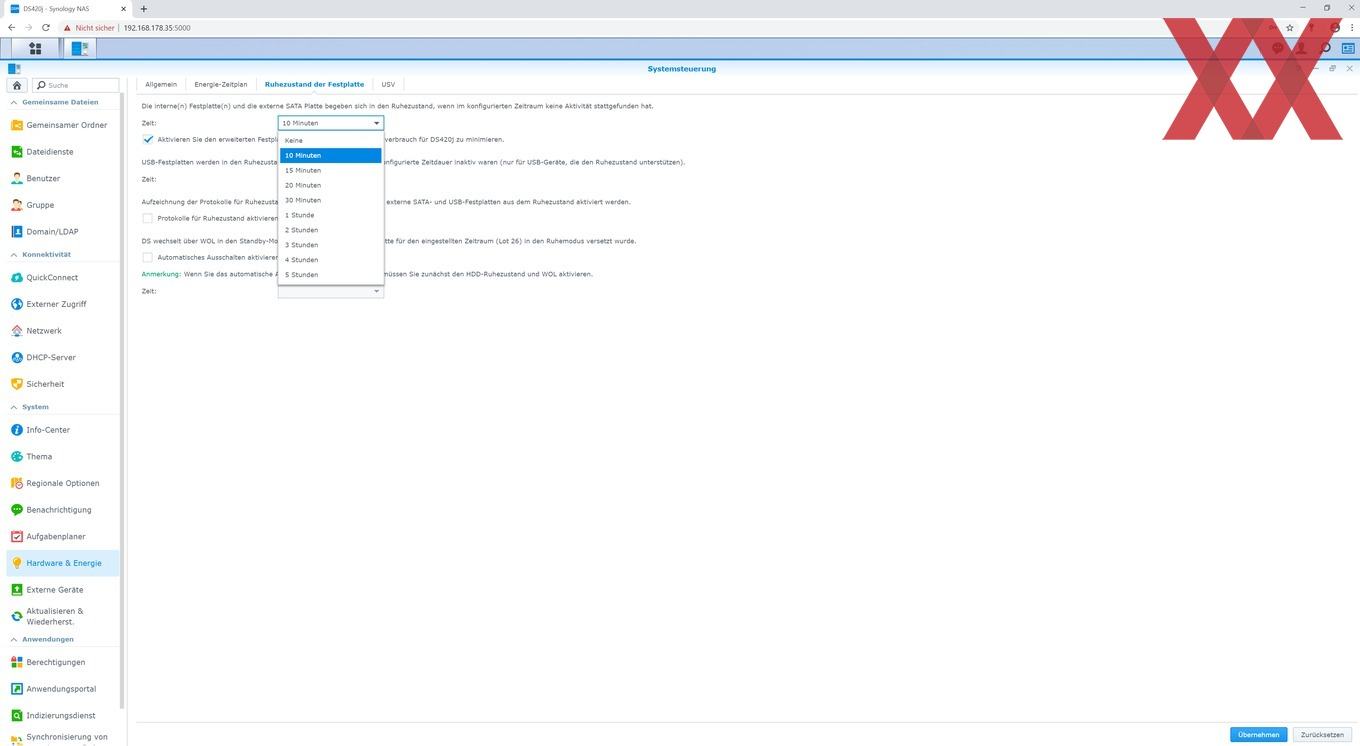Click the Zurücksetzen button

[x=1322, y=735]
